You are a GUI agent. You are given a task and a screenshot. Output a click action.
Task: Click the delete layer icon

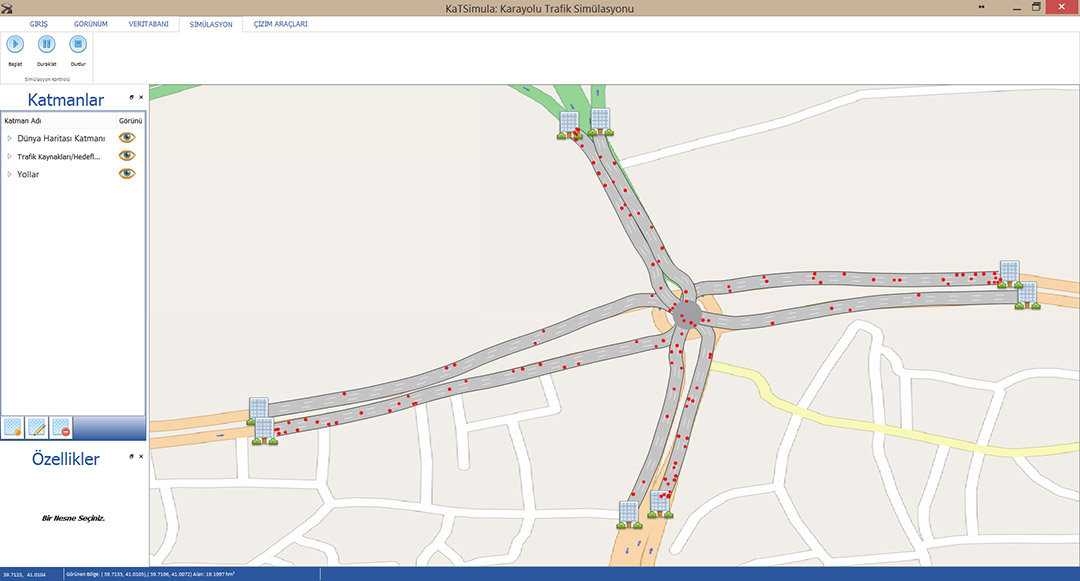(61, 428)
